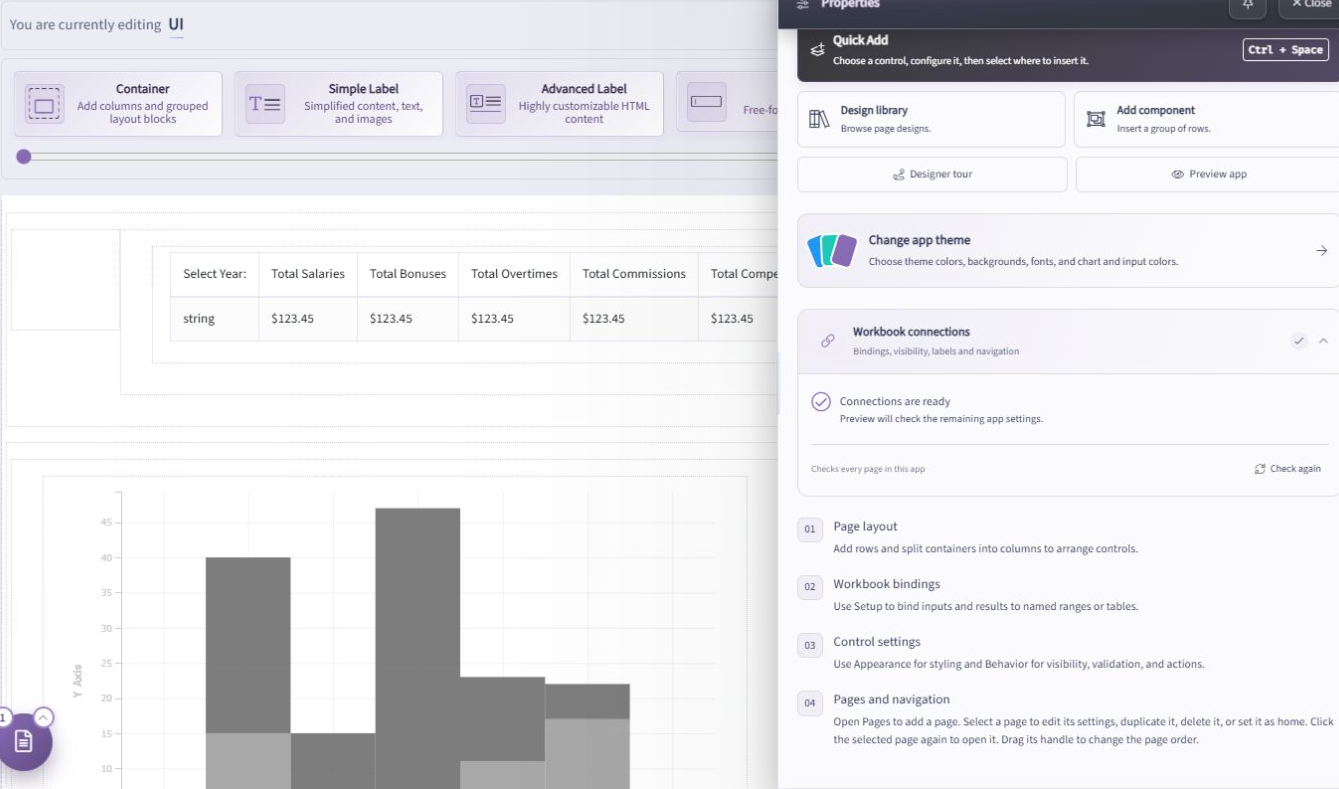Click the Total Overtimes header cell
Image resolution: width=1339 pixels, height=789 pixels.
point(514,274)
